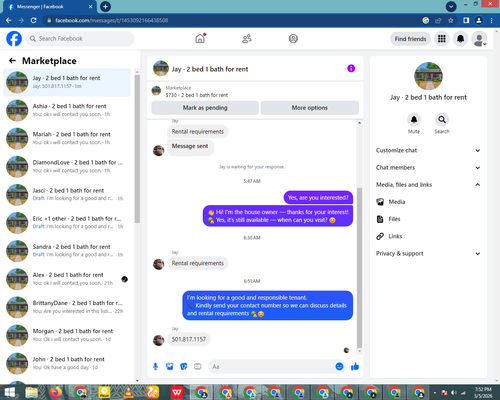Open the Friends icon in top navigation
Image resolution: width=500 pixels, height=400 pixels.
[x=247, y=39]
